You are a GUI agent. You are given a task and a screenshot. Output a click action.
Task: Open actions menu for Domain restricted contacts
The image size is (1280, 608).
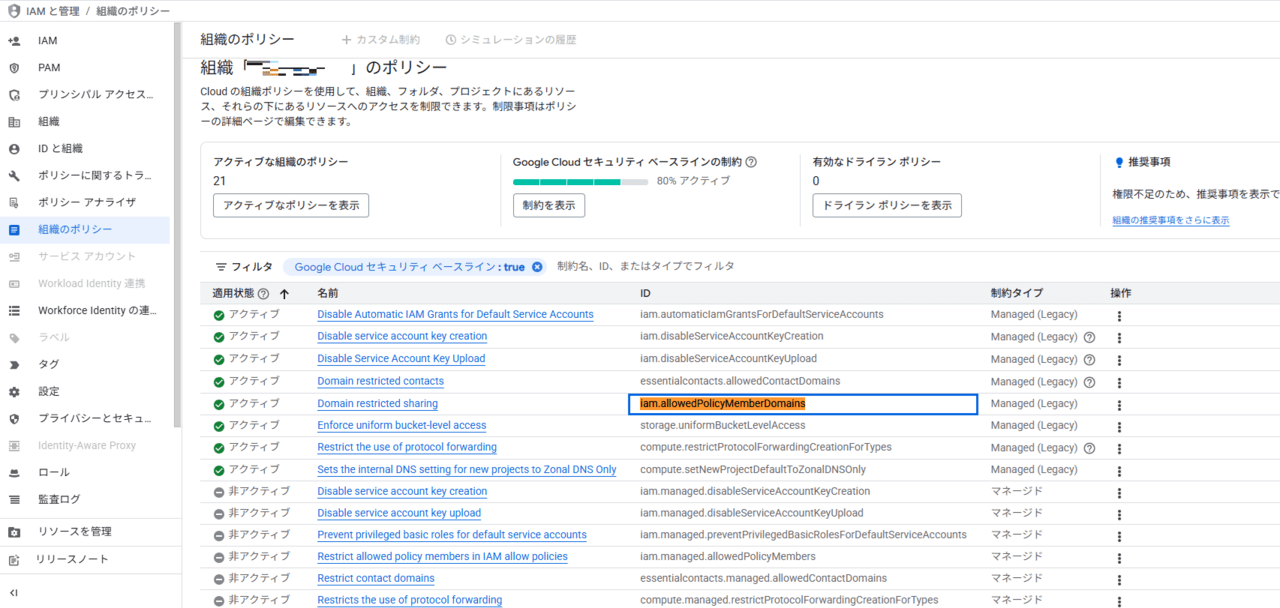[x=1119, y=381]
